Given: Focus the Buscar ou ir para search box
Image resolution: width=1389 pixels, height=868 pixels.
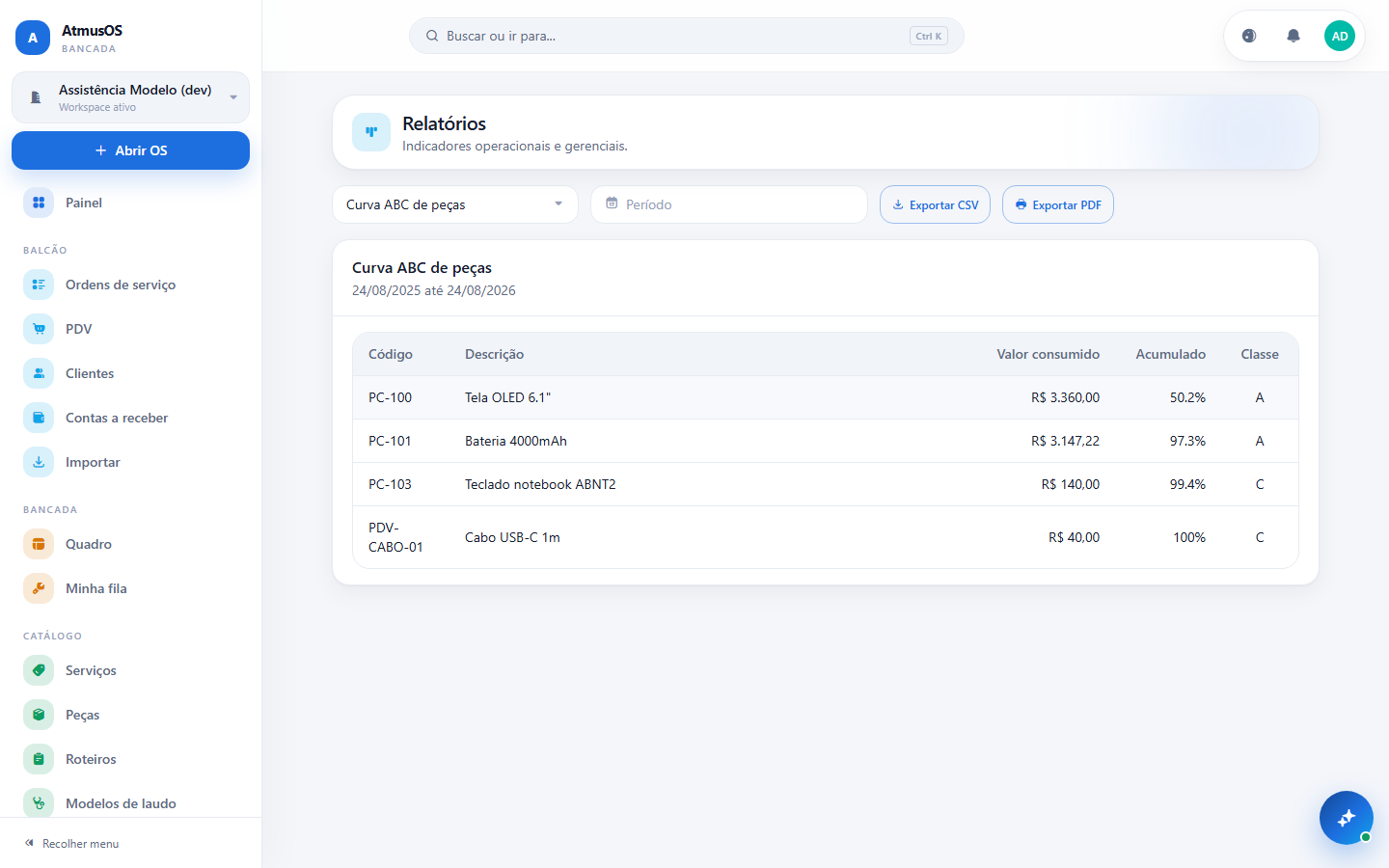Looking at the screenshot, I should [687, 36].
